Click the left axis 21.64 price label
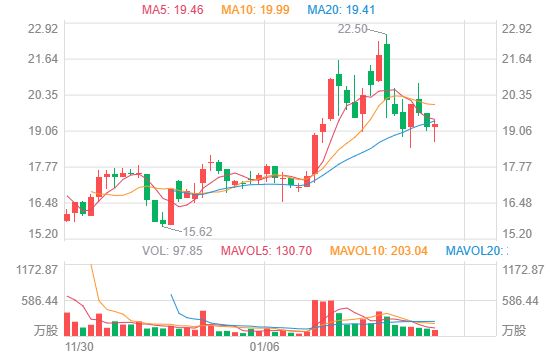560x360 pixels. click(43, 59)
